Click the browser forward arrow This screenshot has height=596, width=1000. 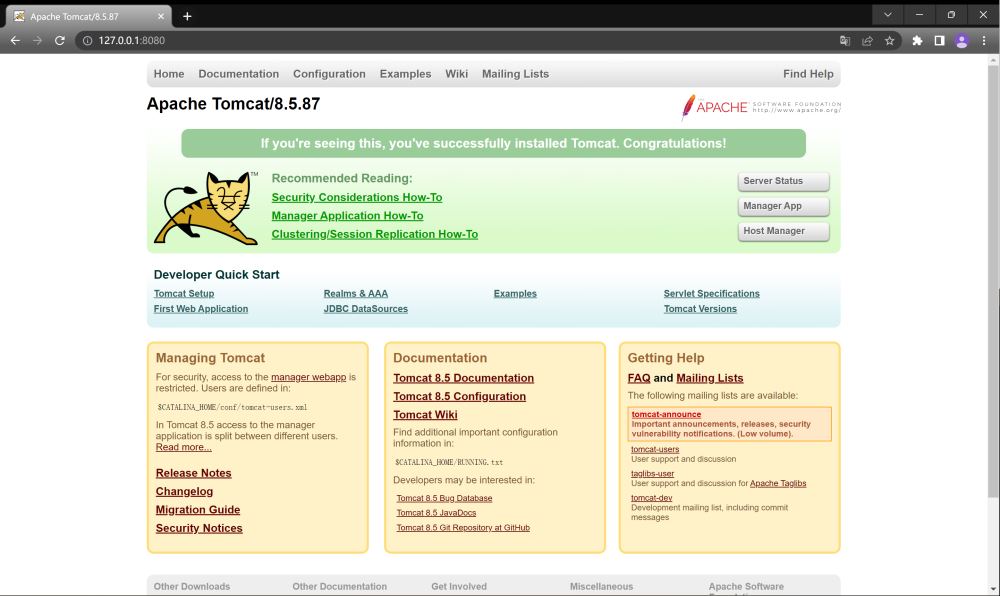tap(38, 40)
